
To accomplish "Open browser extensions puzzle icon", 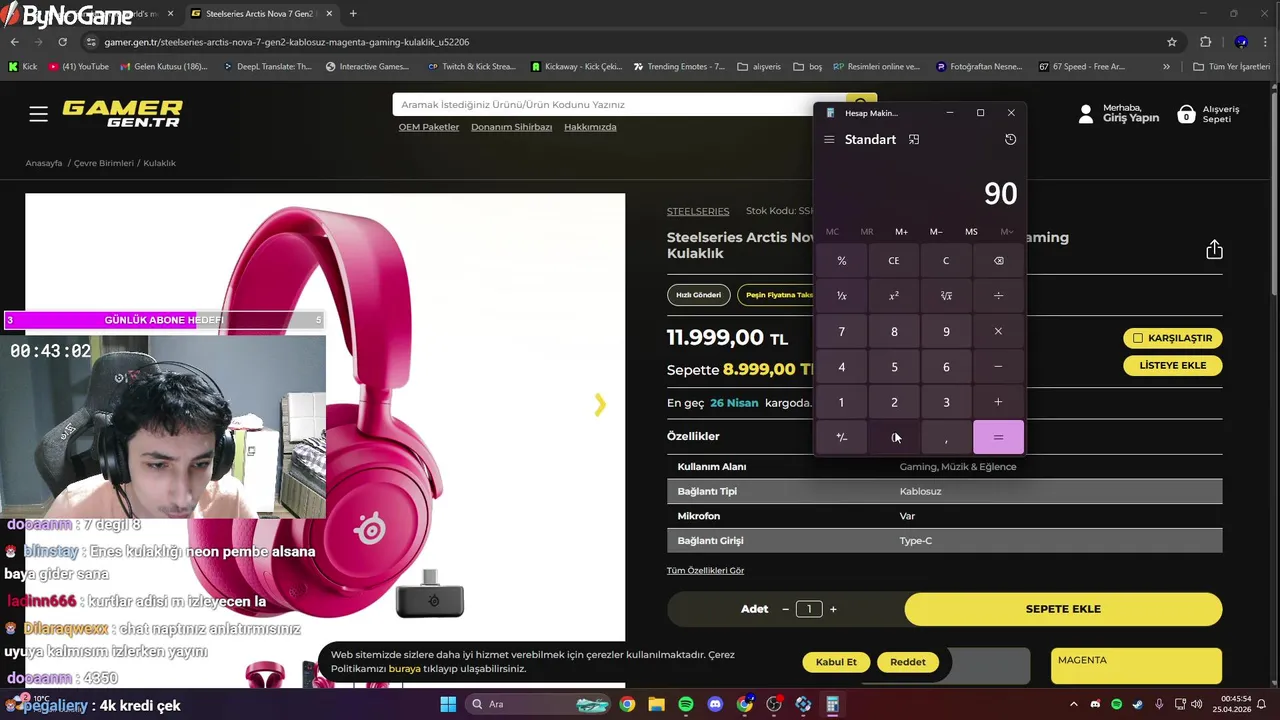I will (1206, 42).
